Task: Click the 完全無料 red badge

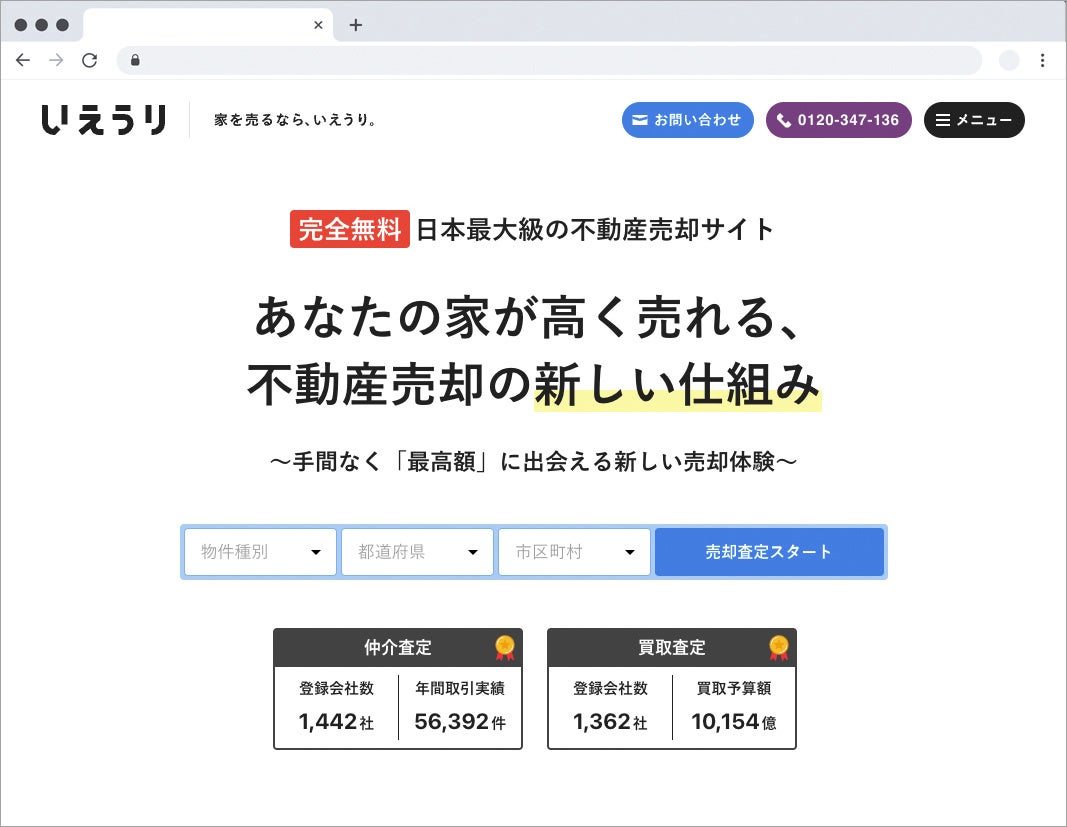Action: pos(350,229)
